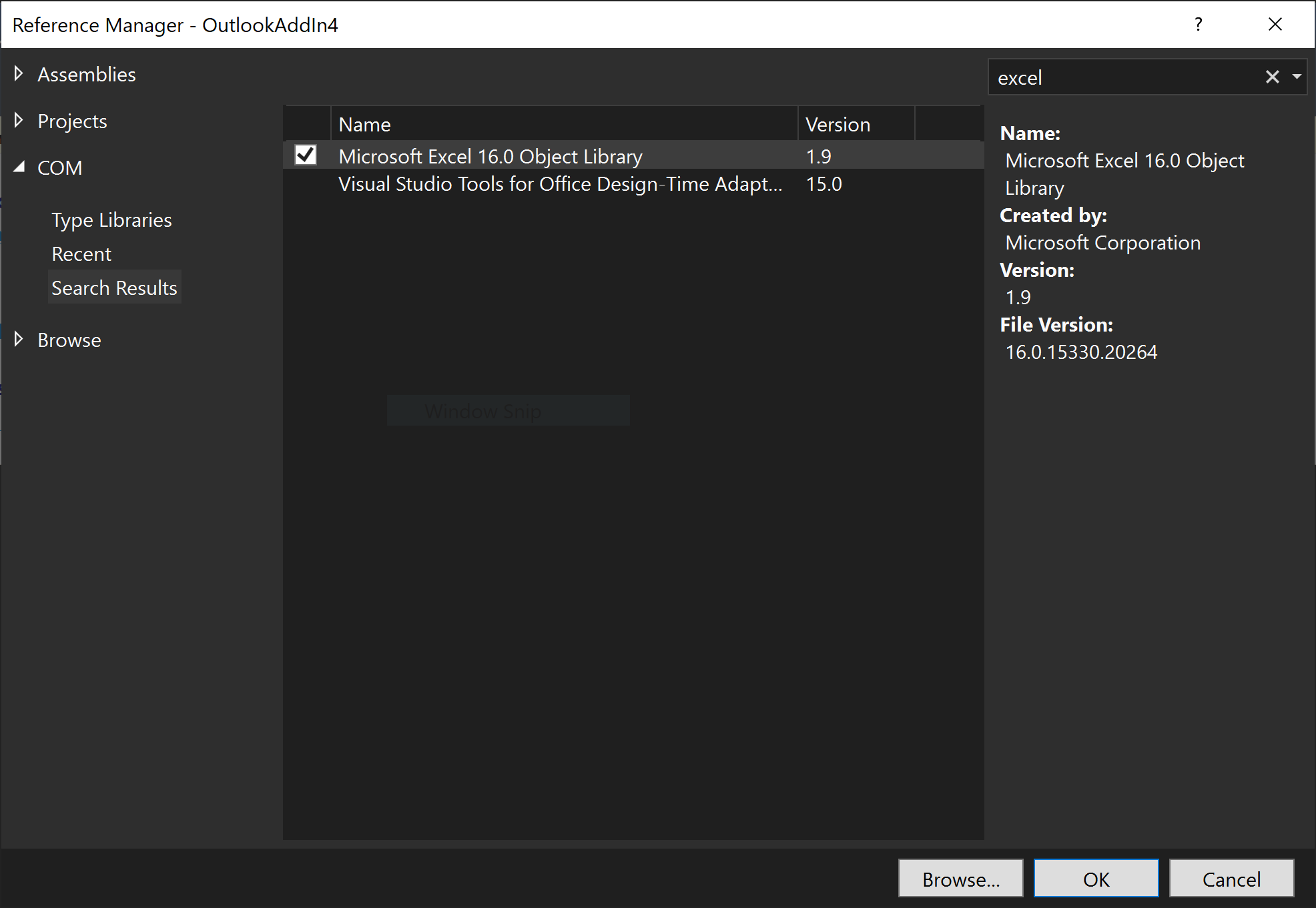The image size is (1316, 908).
Task: Sort list by Version column header
Action: [x=856, y=124]
